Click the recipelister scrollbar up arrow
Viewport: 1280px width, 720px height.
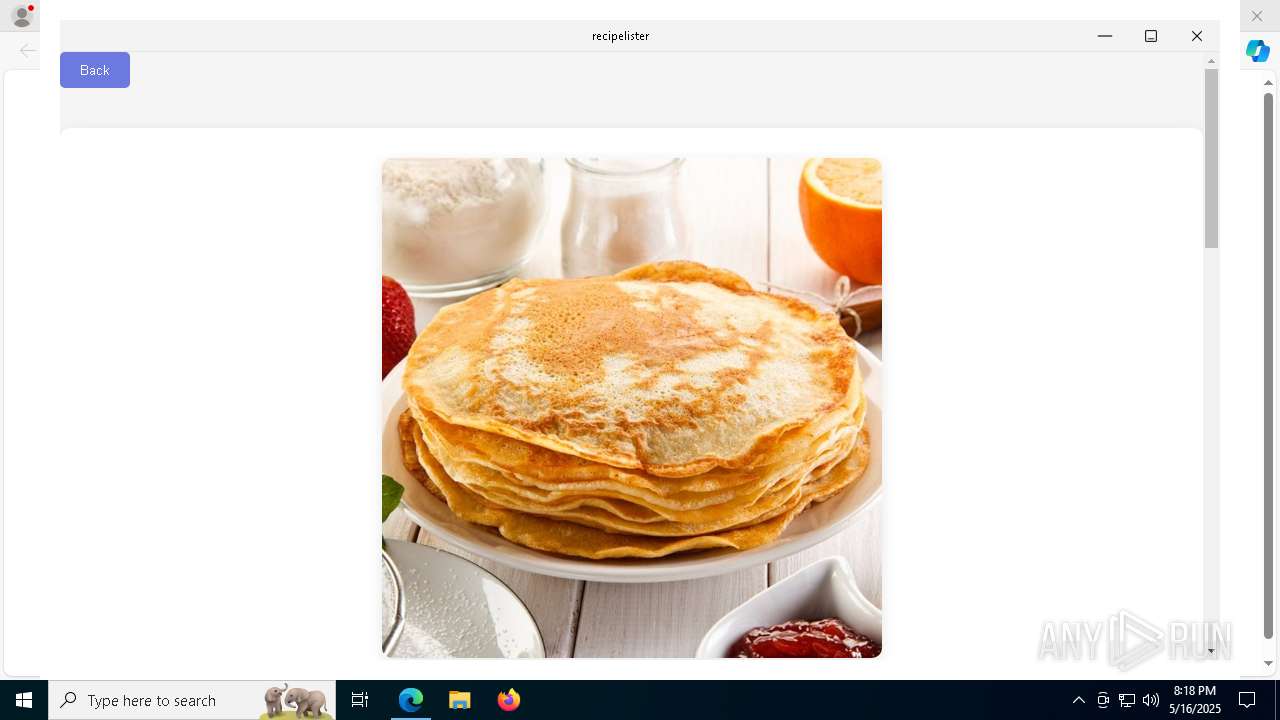[x=1211, y=61]
